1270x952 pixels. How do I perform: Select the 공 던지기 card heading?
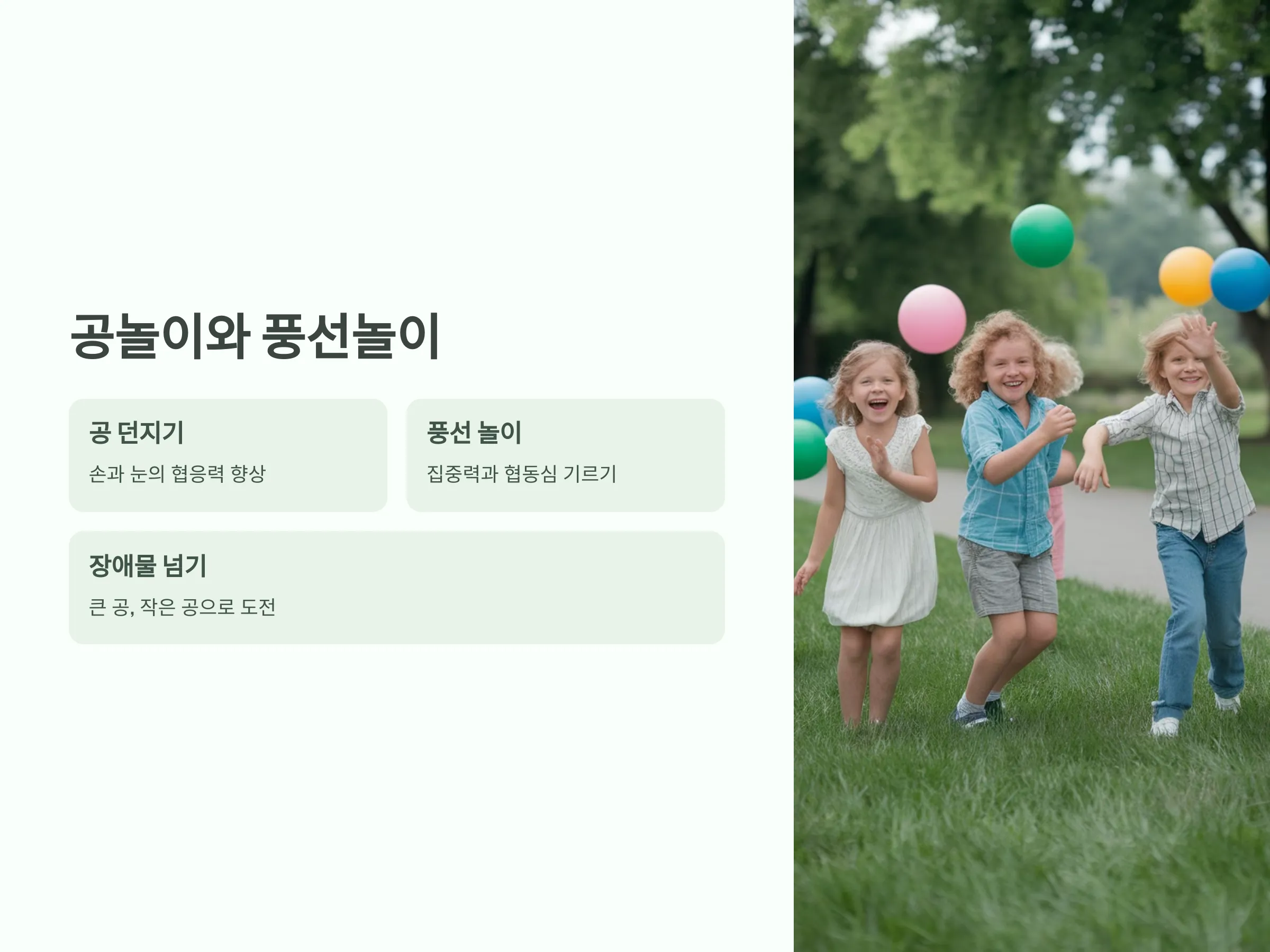[137, 433]
